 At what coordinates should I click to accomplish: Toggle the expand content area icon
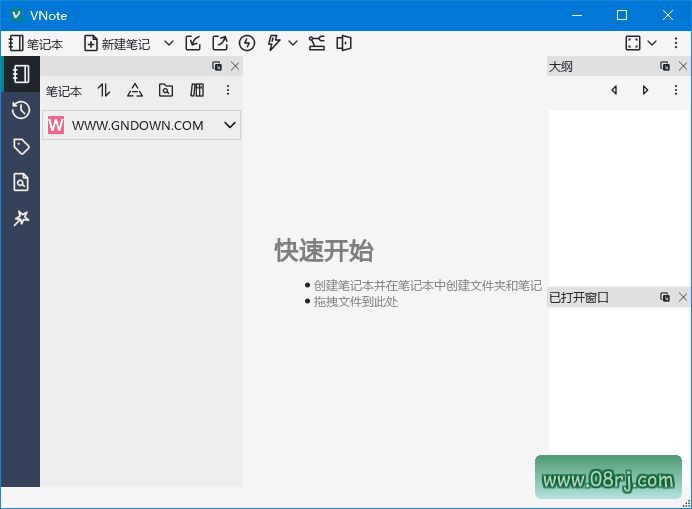633,43
